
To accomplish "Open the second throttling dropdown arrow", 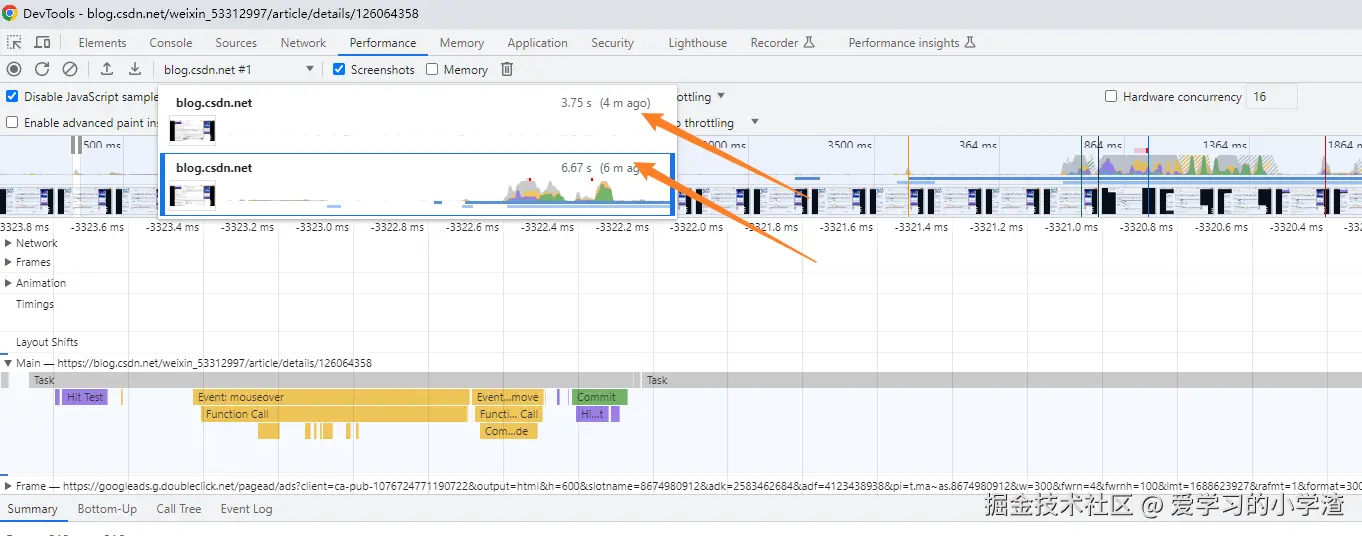I will click(755, 122).
